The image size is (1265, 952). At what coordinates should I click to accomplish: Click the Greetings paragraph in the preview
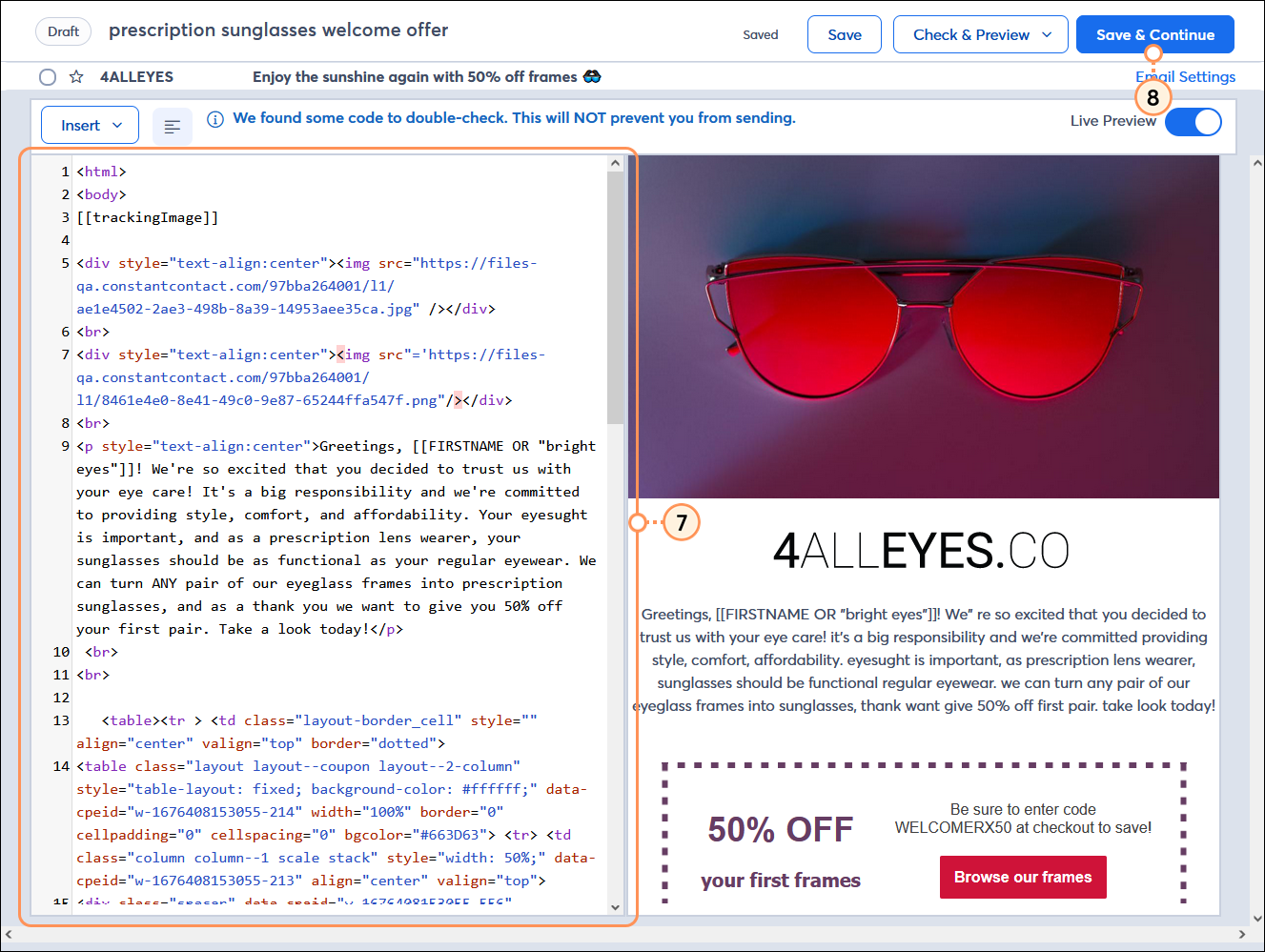click(924, 660)
